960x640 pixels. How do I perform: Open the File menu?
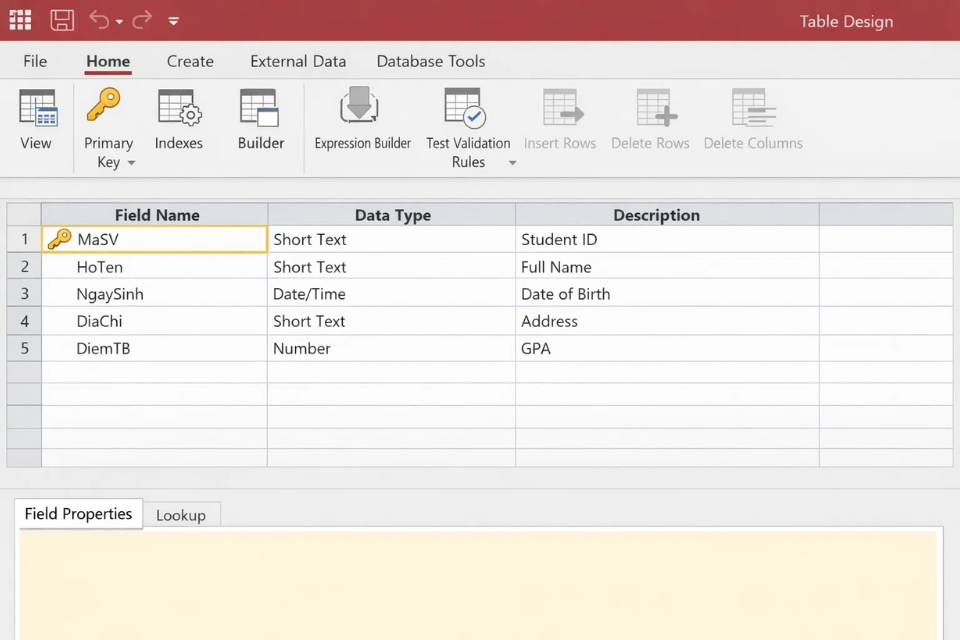pos(35,61)
